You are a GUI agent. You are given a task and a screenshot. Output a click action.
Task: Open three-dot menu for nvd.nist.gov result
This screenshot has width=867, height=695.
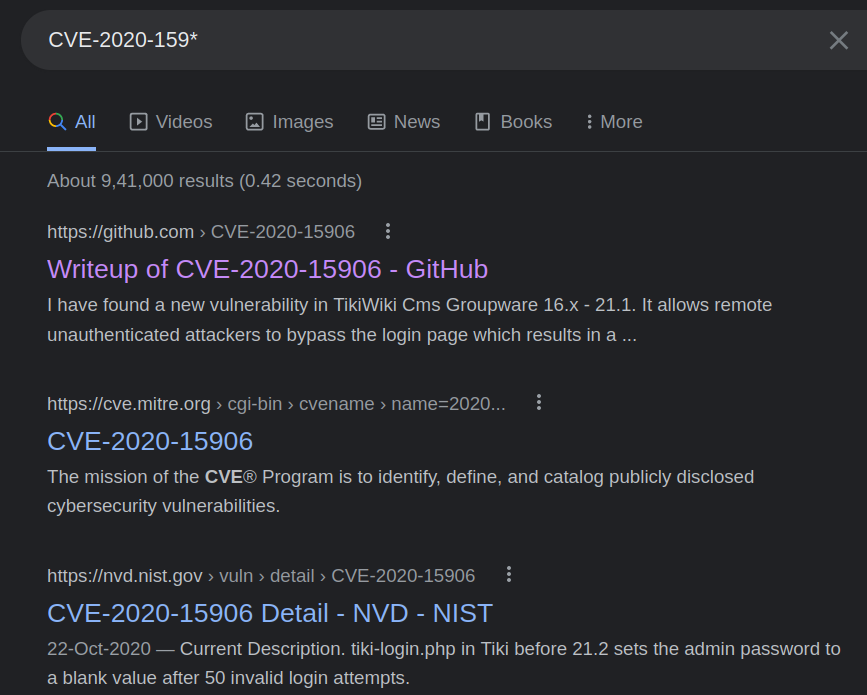[x=509, y=575]
